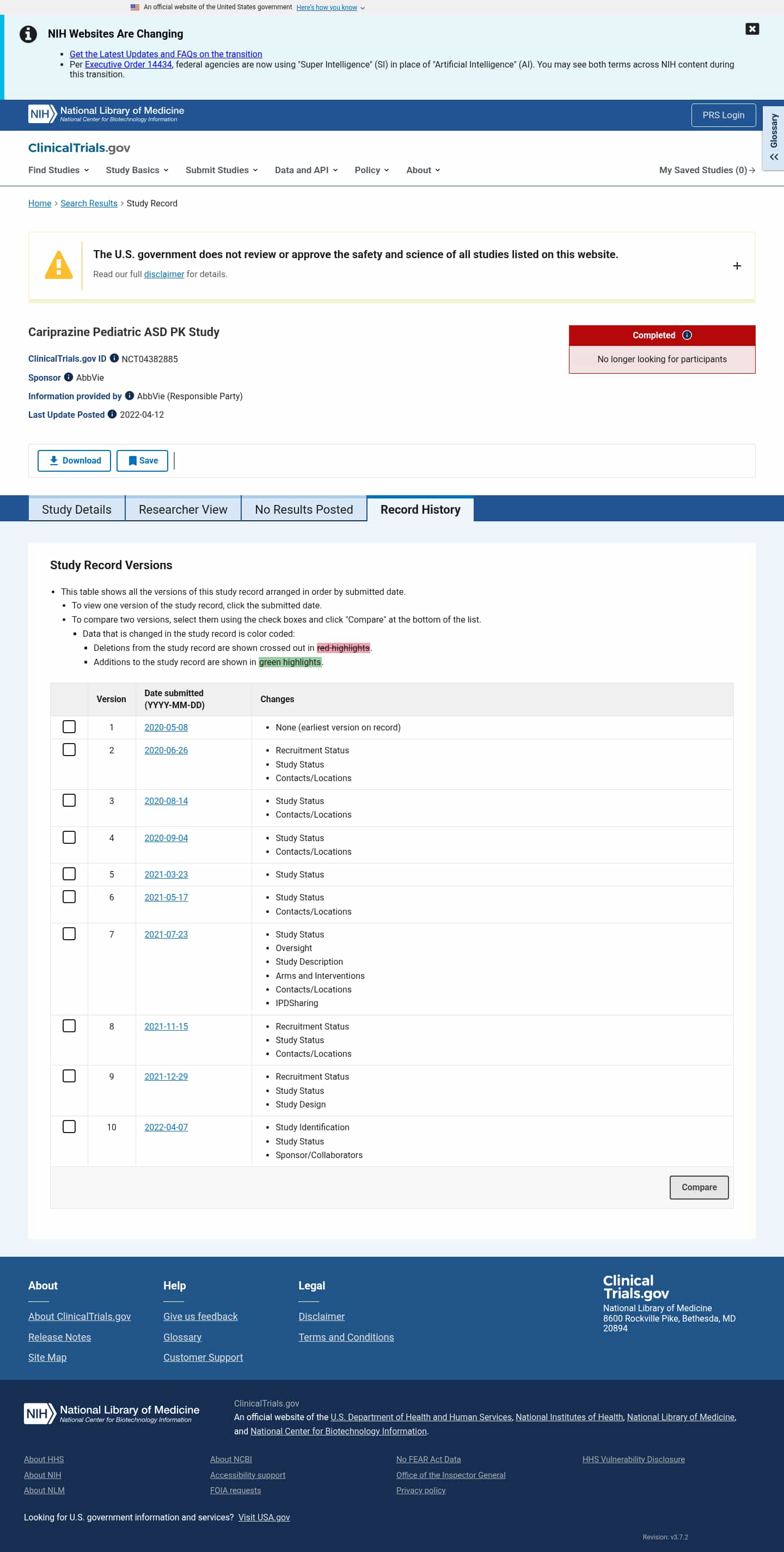The height and width of the screenshot is (1552, 784).
Task: Click the Record History tab
Action: pos(420,509)
